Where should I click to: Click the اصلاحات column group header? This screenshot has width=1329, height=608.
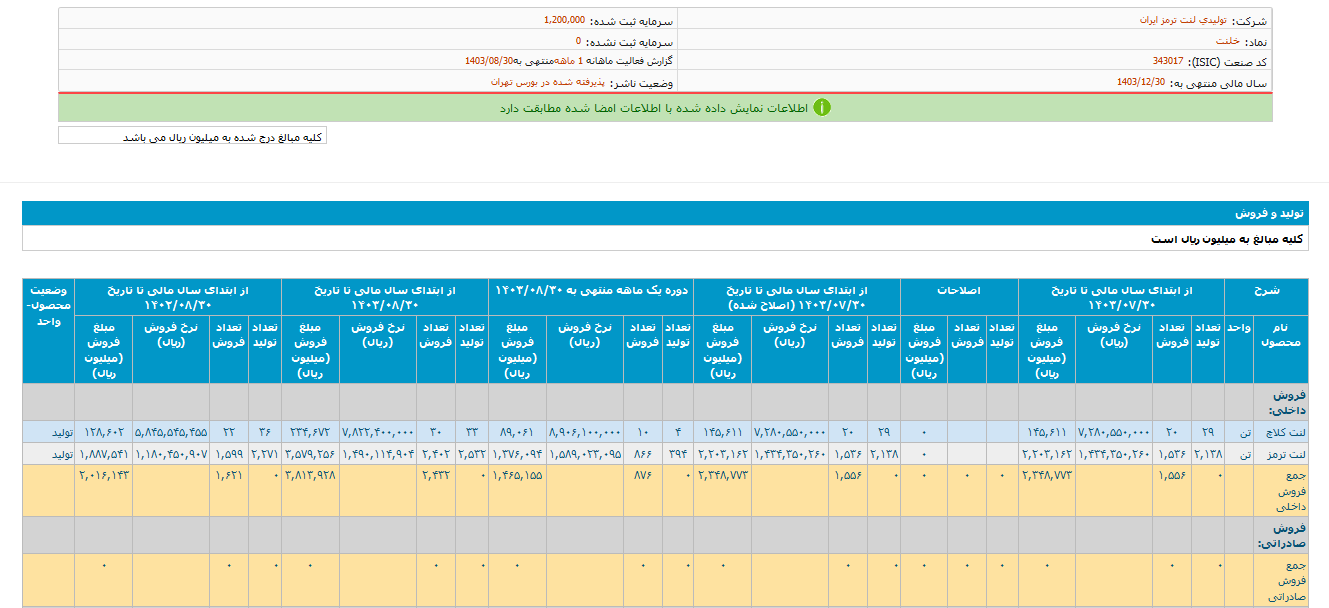(959, 290)
